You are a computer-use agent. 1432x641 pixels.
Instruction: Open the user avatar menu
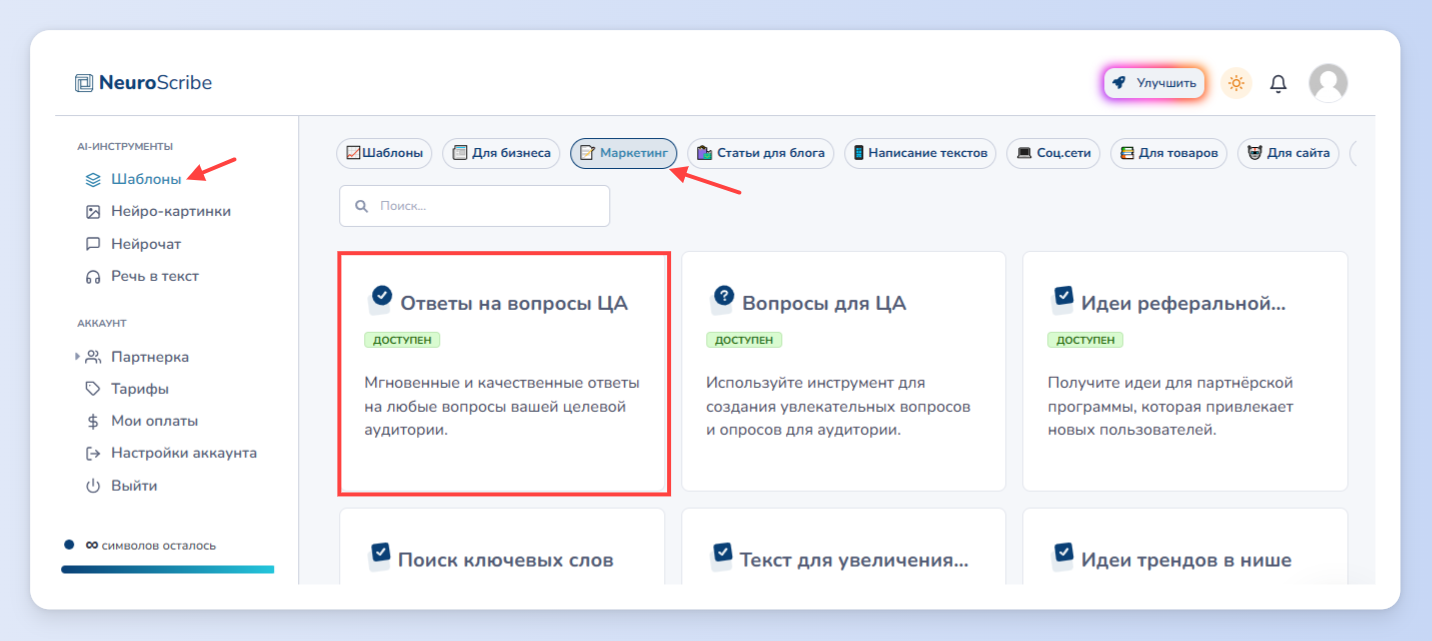pos(1328,83)
